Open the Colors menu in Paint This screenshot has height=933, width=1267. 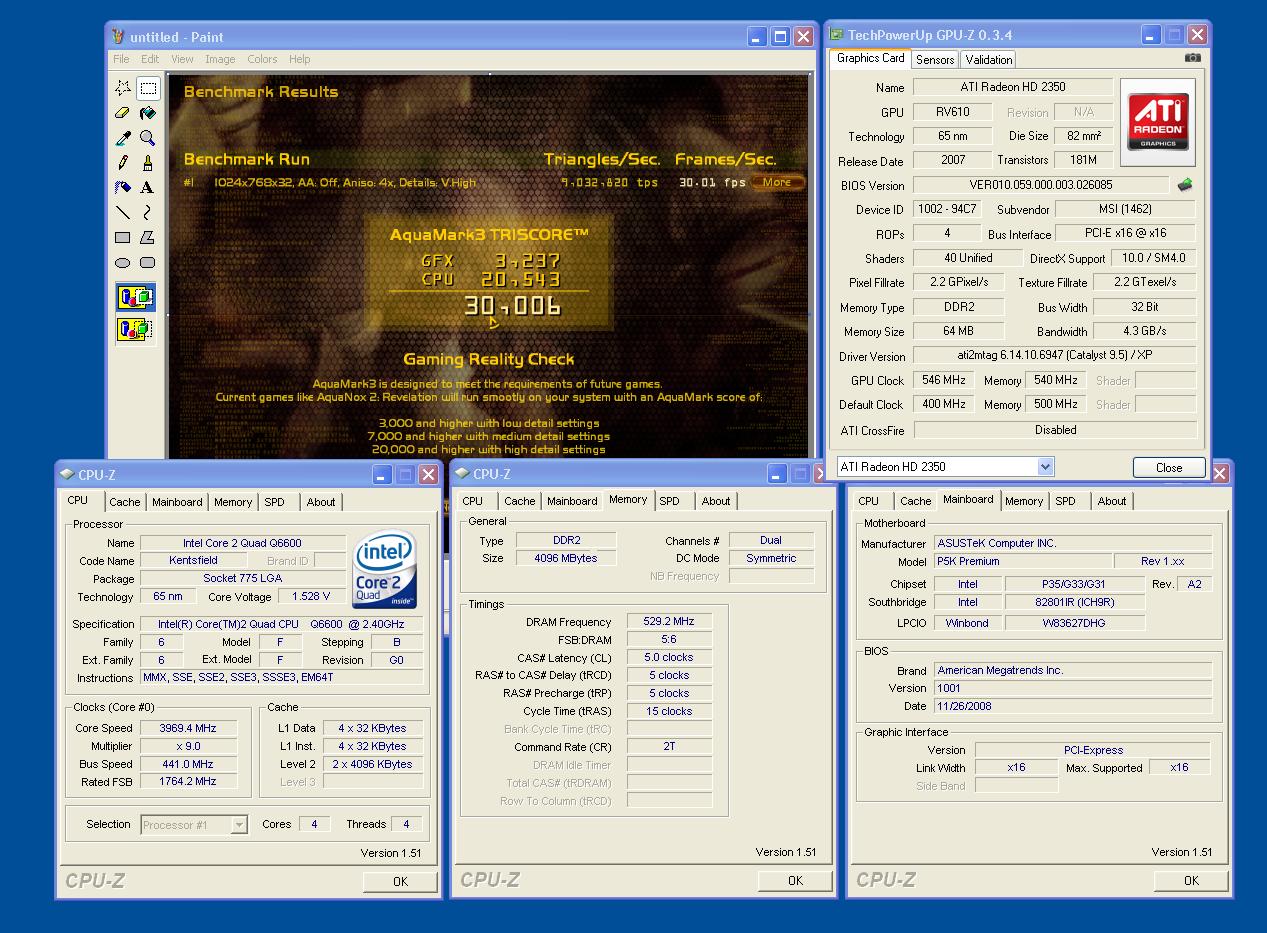tap(263, 60)
